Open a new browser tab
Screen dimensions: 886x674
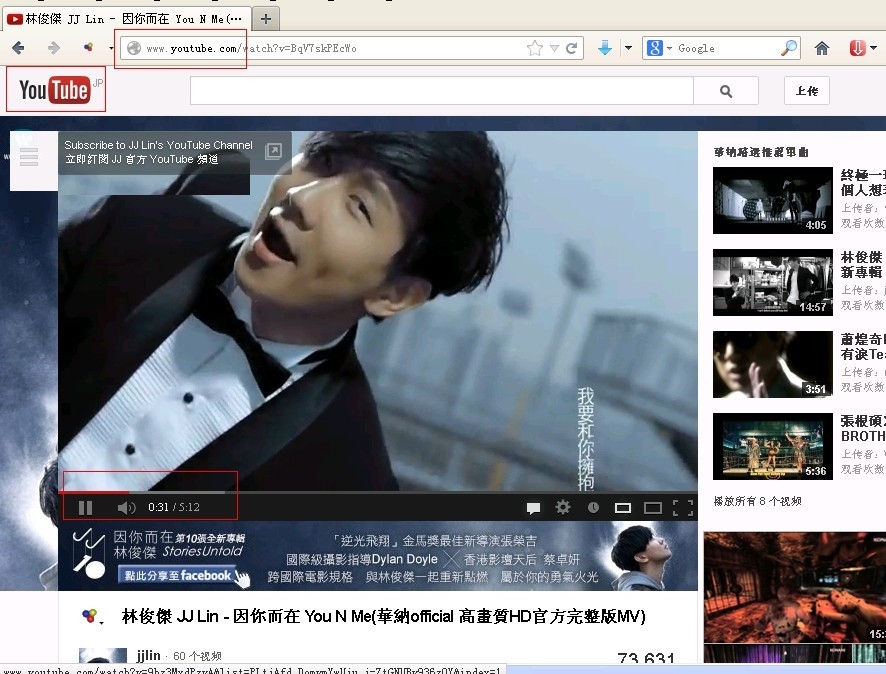[x=265, y=19]
